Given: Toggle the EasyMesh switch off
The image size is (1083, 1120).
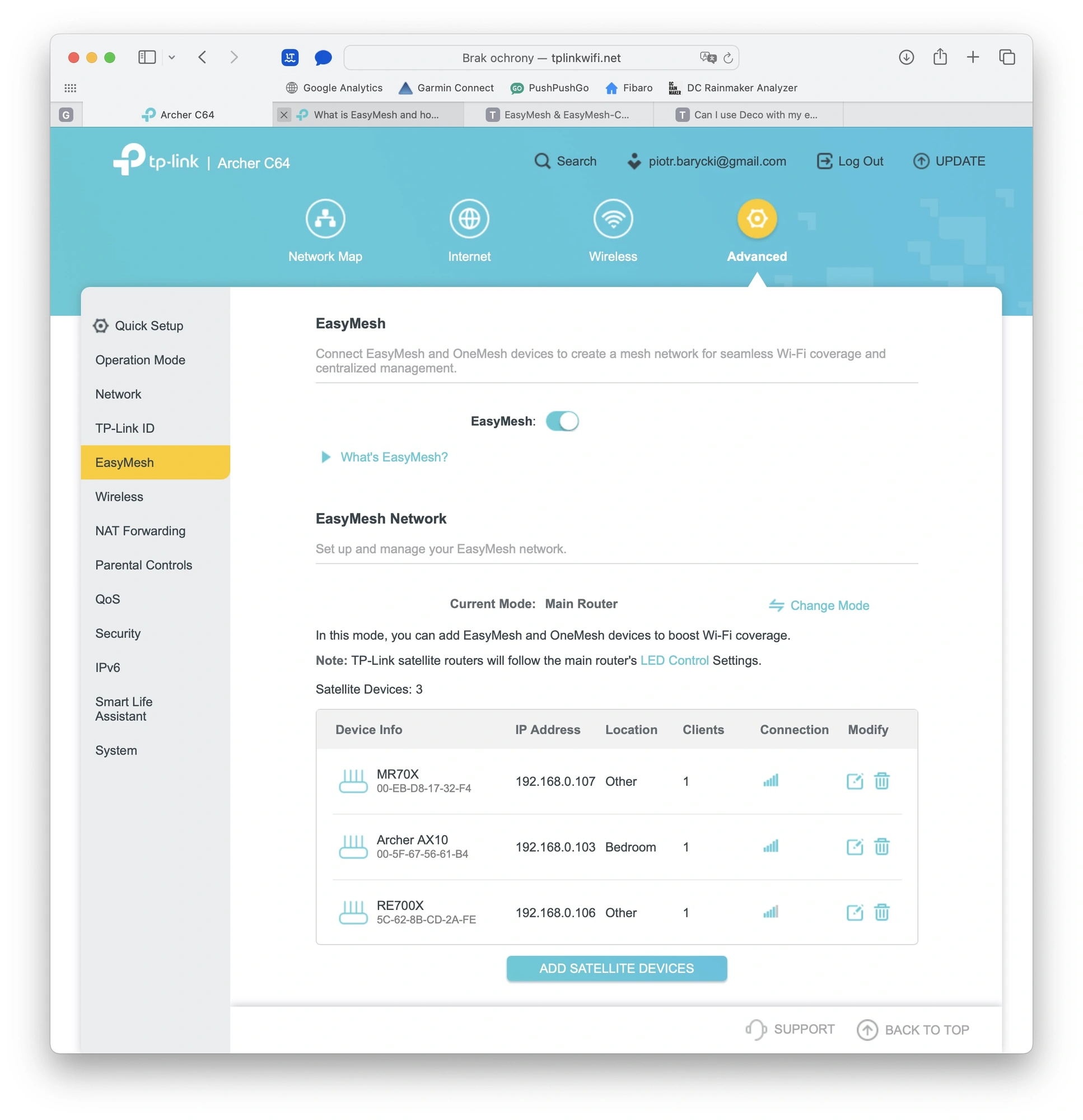Looking at the screenshot, I should pyautogui.click(x=562, y=421).
